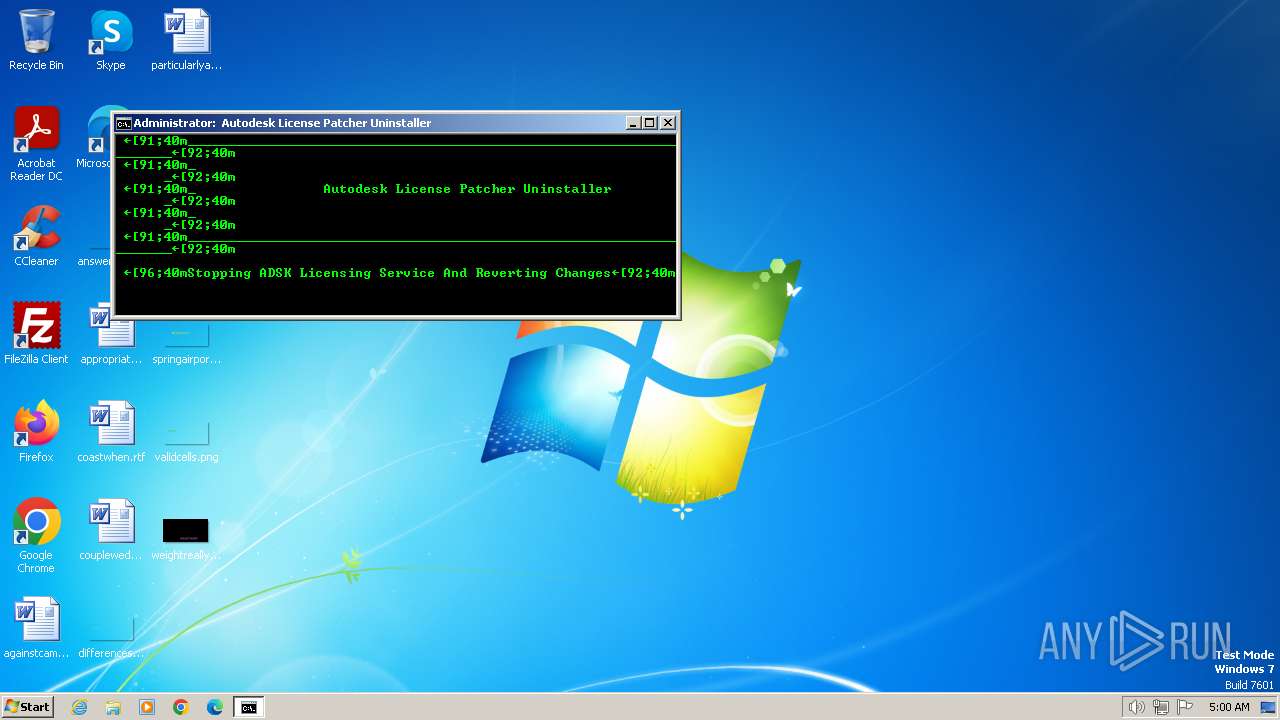Screen dimensions: 1280x720
Task: Open the console window system menu icon
Action: point(123,123)
